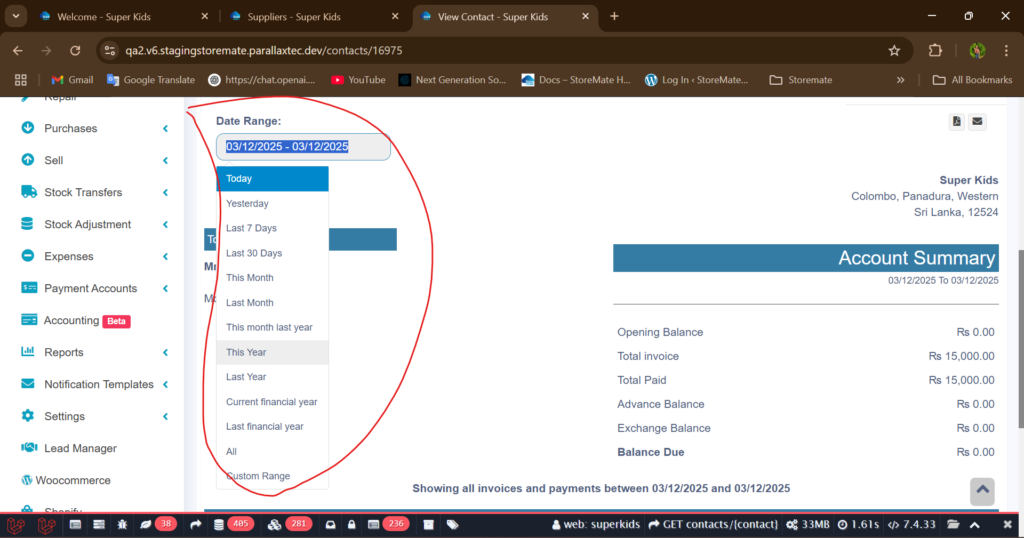Switch to Suppliers - Super Kids tab
This screenshot has width=1024, height=538.
coord(313,16)
